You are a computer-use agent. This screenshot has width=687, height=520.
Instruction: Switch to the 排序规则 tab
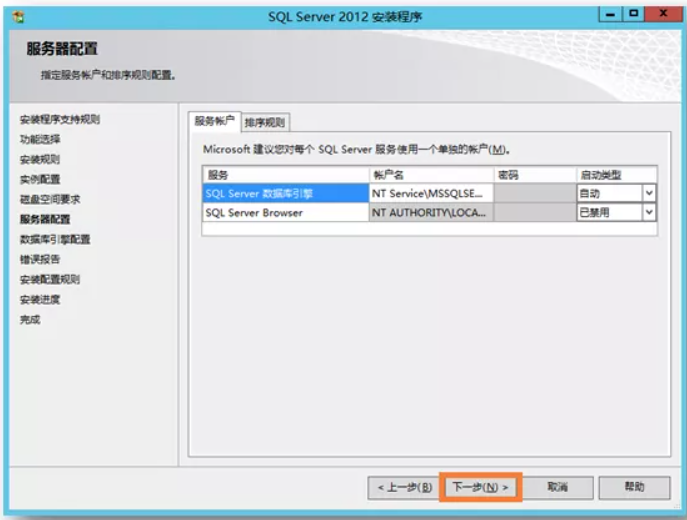tap(265, 122)
